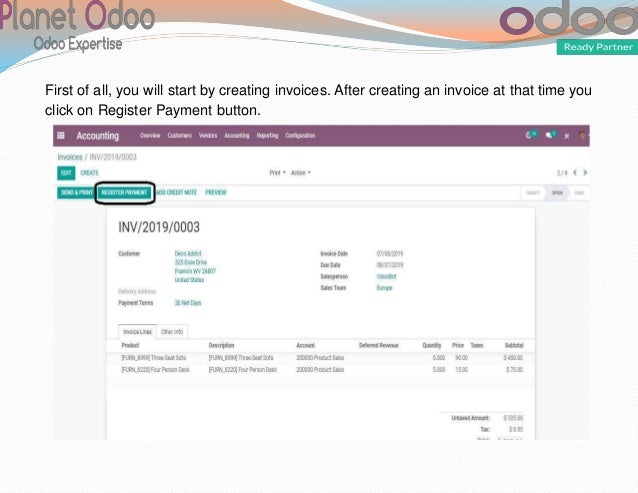The image size is (638, 493).
Task: Open the conversations chat icon
Action: point(551,135)
